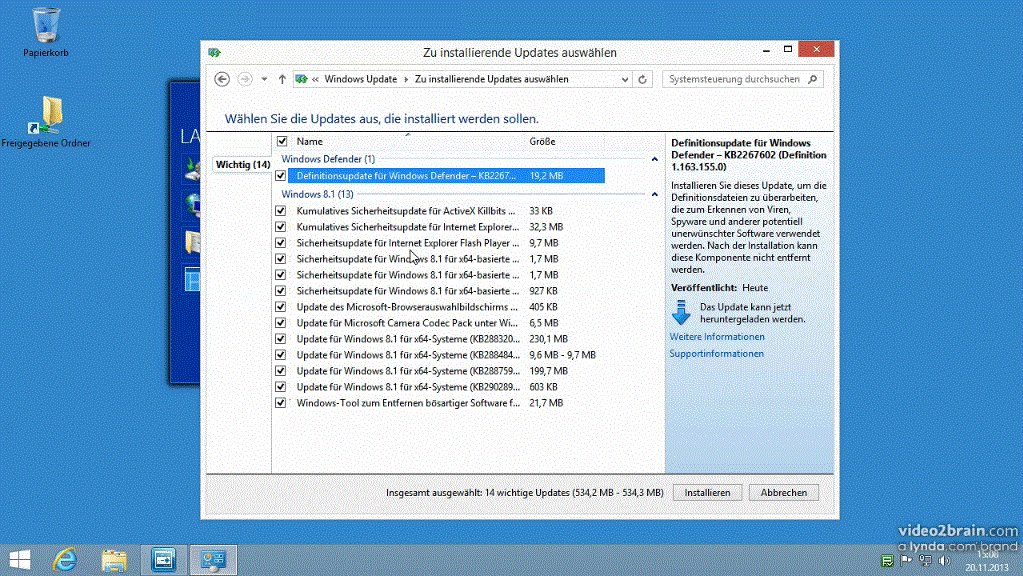Sort by the Größe column header

coord(543,141)
